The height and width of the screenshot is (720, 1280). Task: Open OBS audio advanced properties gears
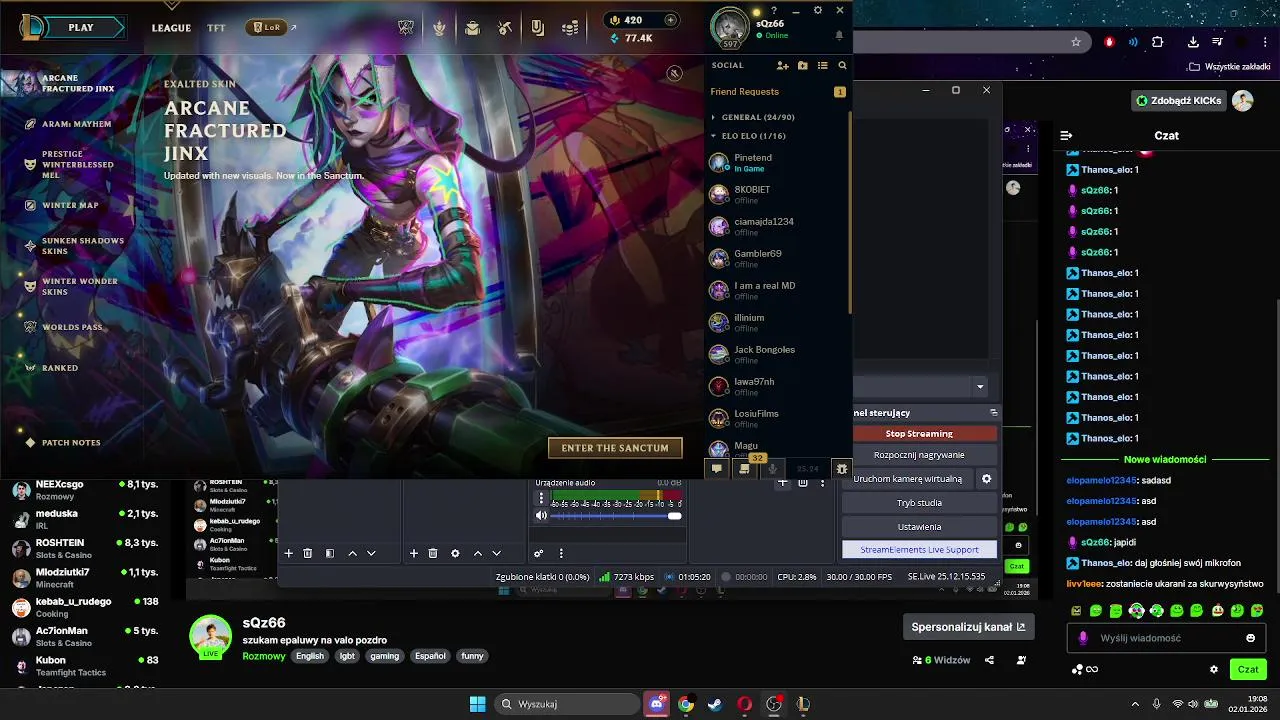(538, 553)
